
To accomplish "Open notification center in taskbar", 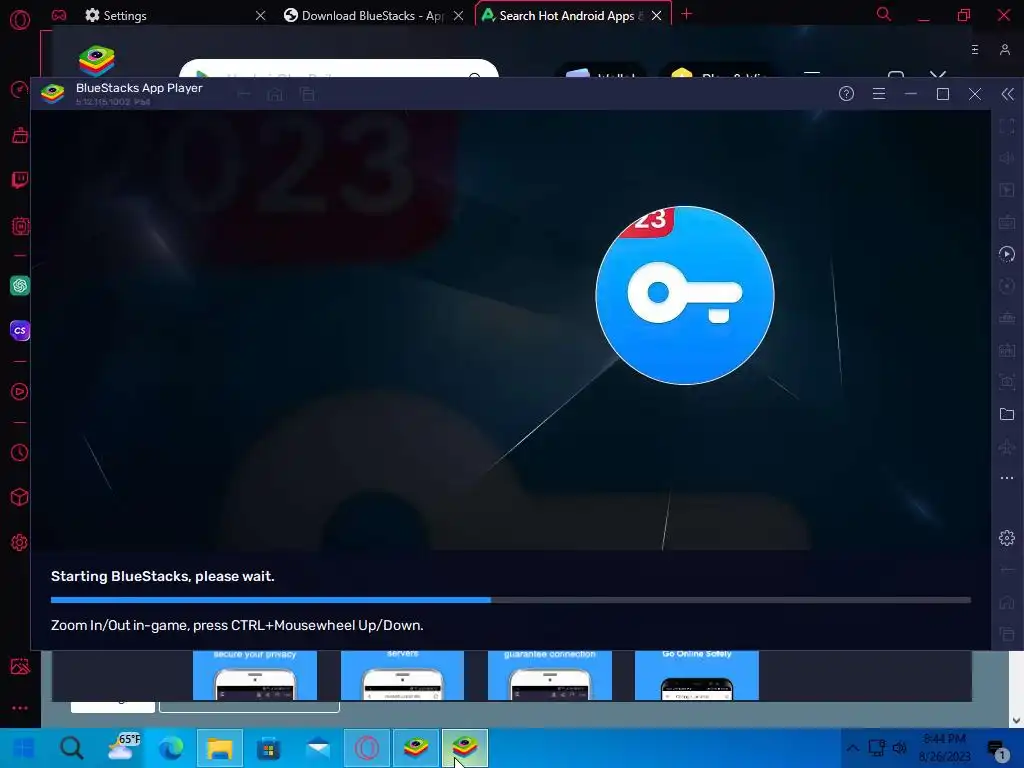I will (x=997, y=749).
